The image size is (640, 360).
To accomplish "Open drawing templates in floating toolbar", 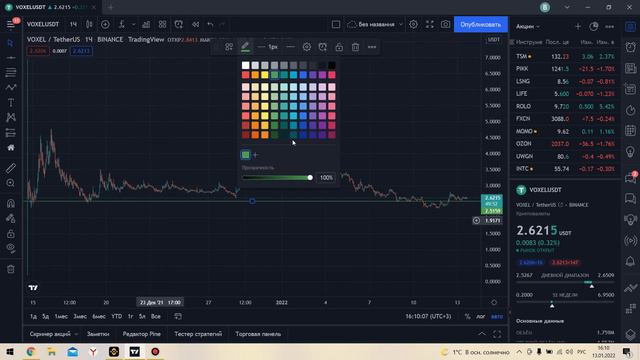I will coord(229,47).
